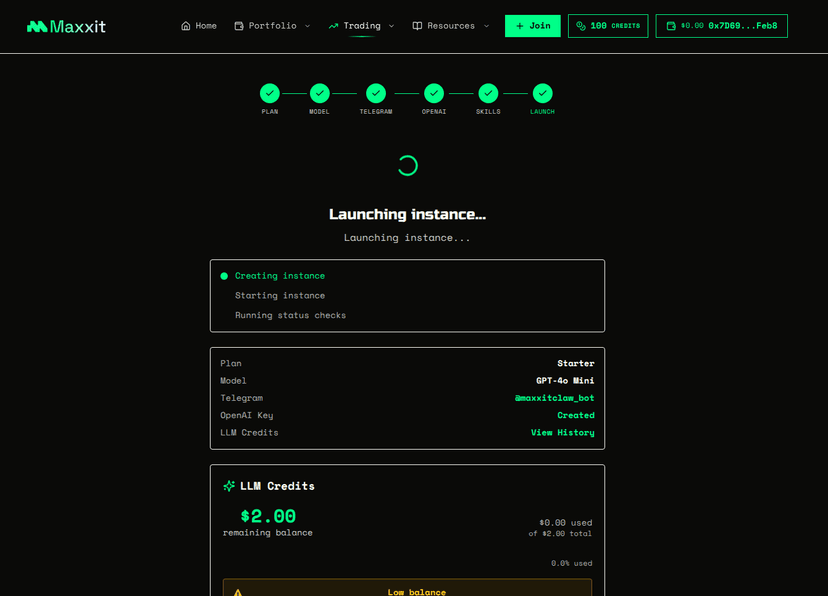Viewport: 828px width, 596px height.
Task: Click the MODEL step label
Action: [319, 111]
